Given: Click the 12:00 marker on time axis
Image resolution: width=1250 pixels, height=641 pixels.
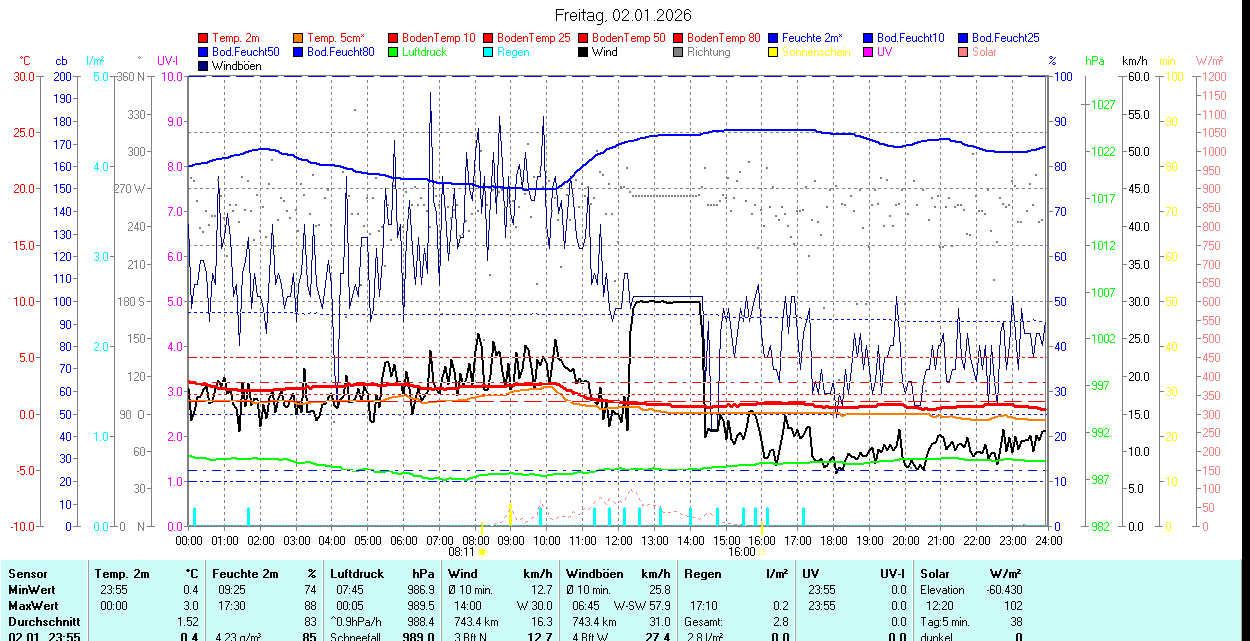Looking at the screenshot, I should pos(619,540).
